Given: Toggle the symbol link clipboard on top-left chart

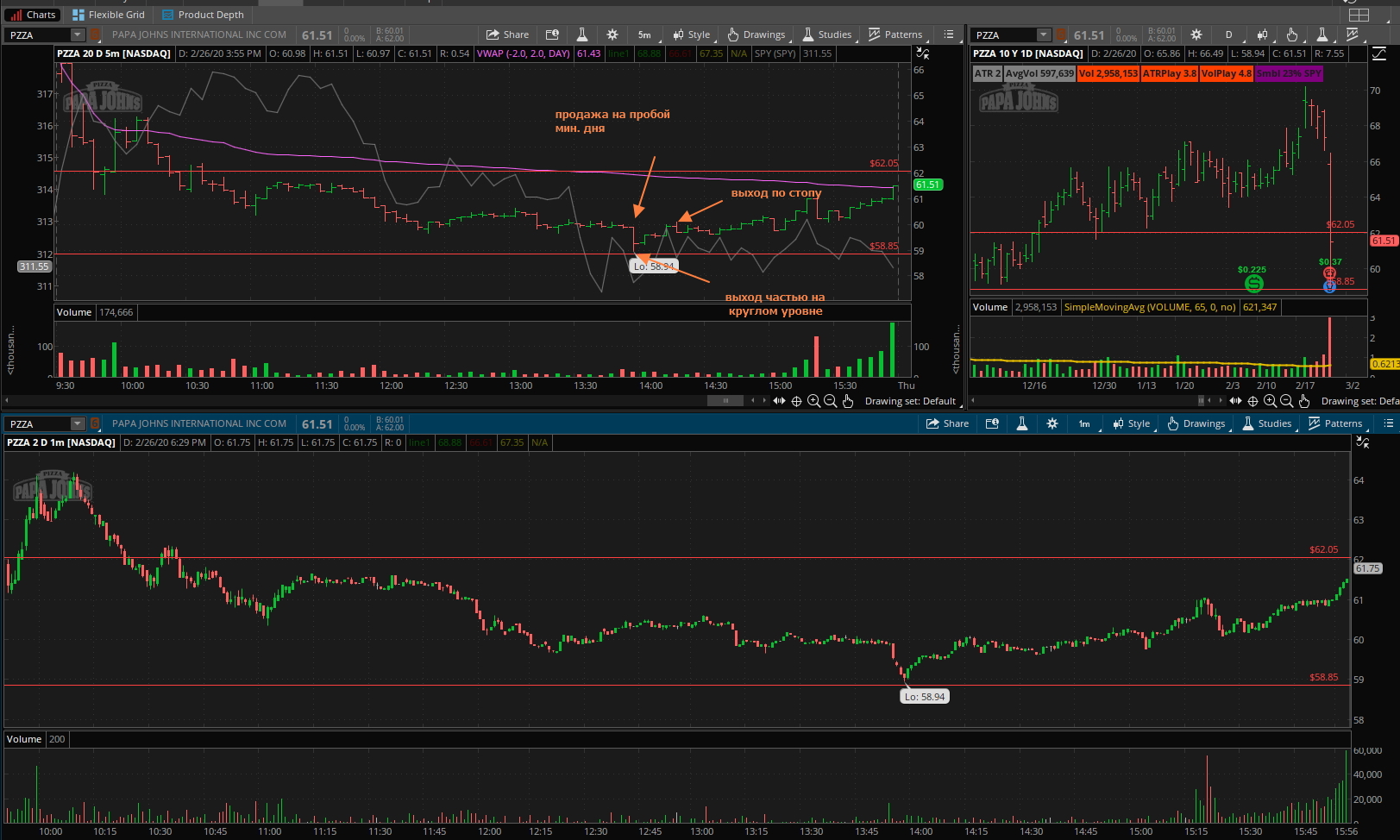Looking at the screenshot, I should (x=96, y=34).
